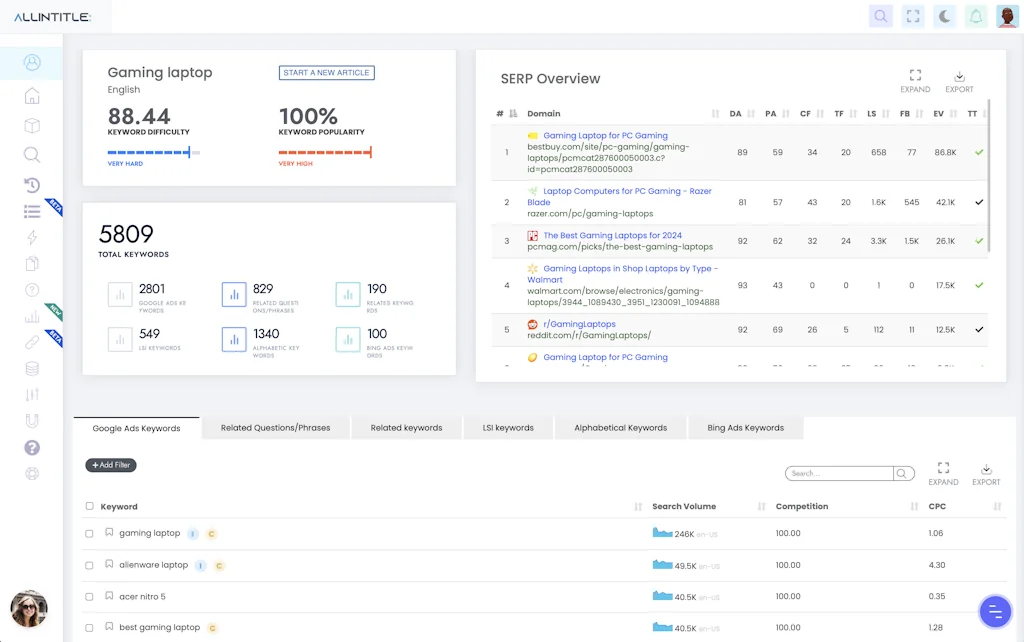The height and width of the screenshot is (642, 1024).
Task: Click the magnifier icon in top bar
Action: point(880,16)
